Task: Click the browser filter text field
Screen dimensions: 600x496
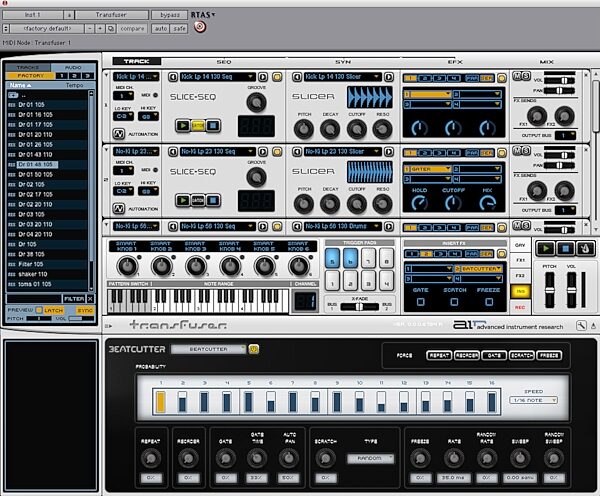Action: coord(34,299)
